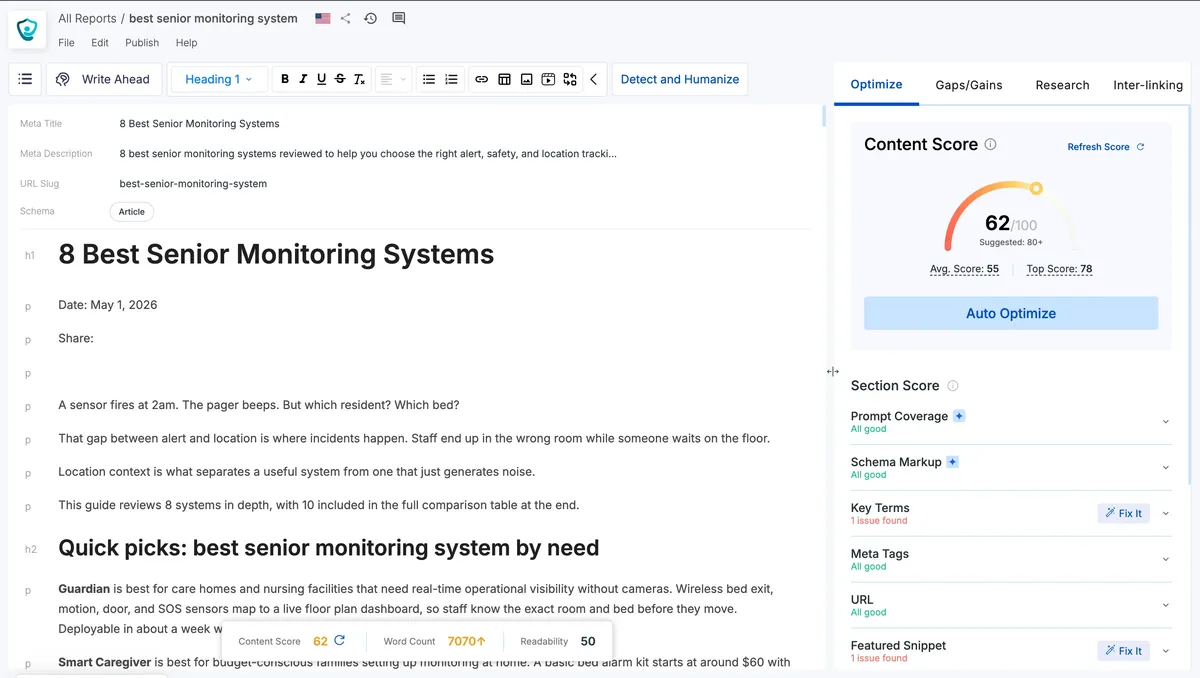Open the comments speech bubble icon
The height and width of the screenshot is (678, 1200).
pos(399,18)
